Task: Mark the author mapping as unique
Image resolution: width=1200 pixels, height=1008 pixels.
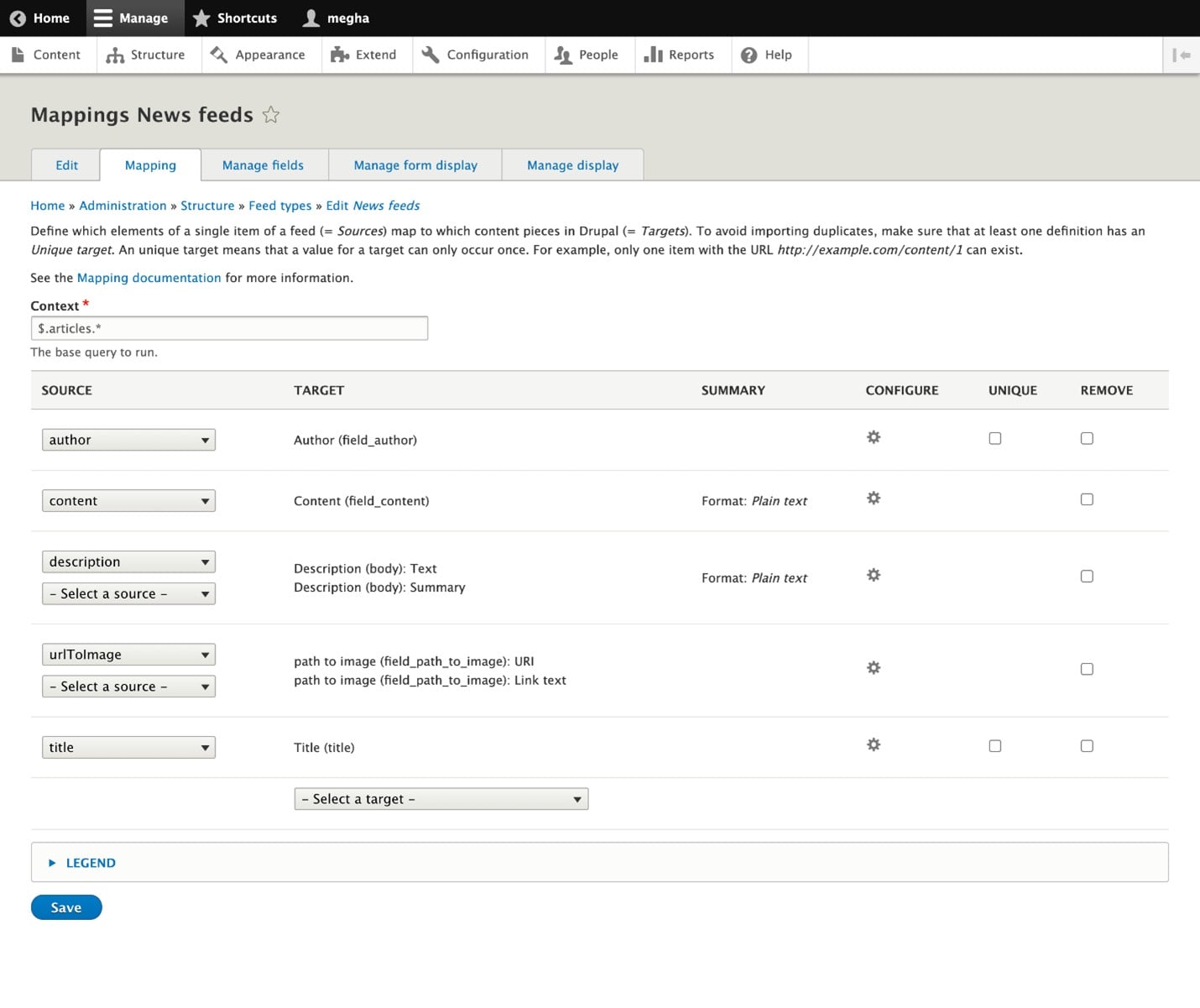Action: pos(994,438)
